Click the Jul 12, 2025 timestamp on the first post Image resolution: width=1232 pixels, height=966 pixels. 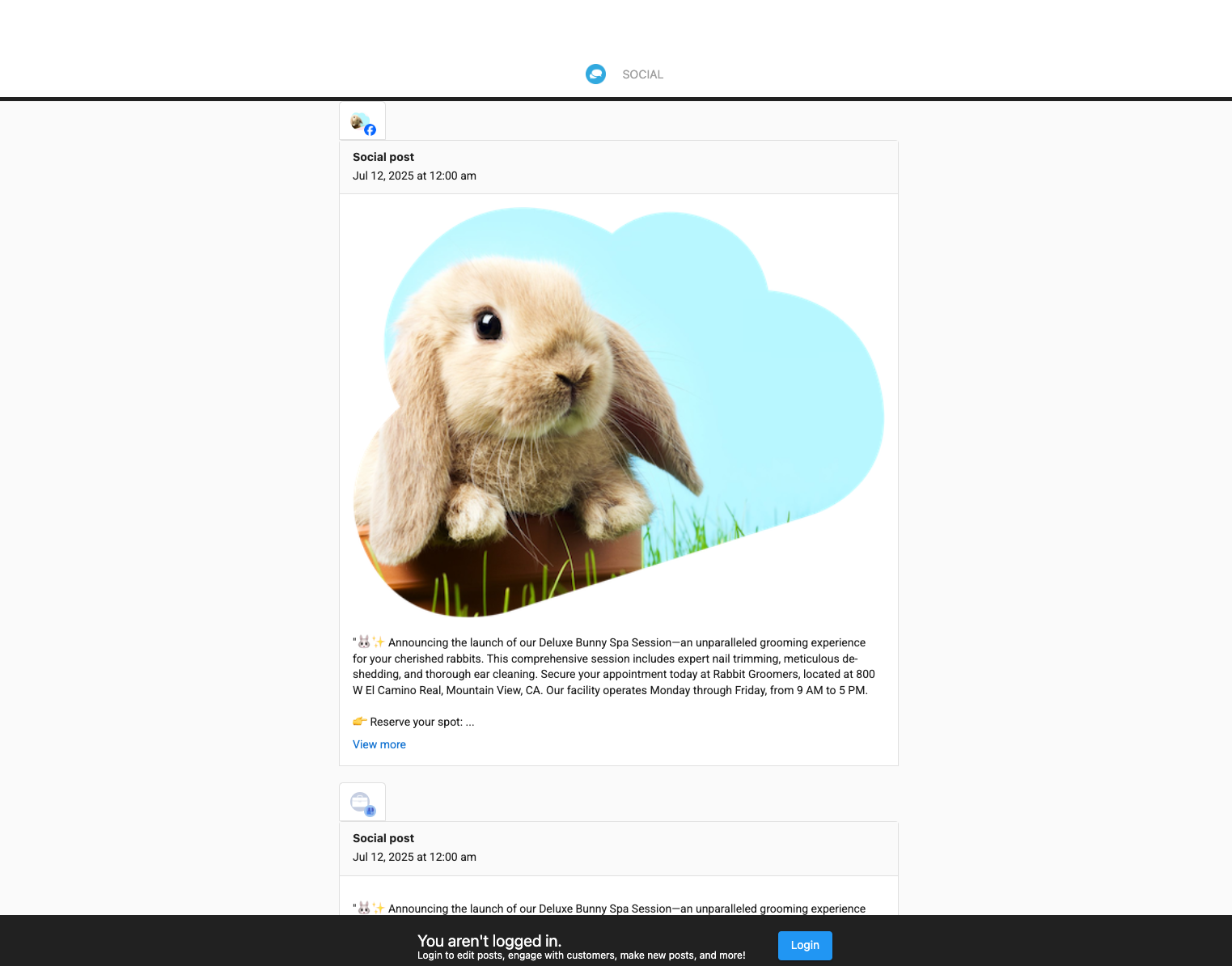tap(413, 176)
